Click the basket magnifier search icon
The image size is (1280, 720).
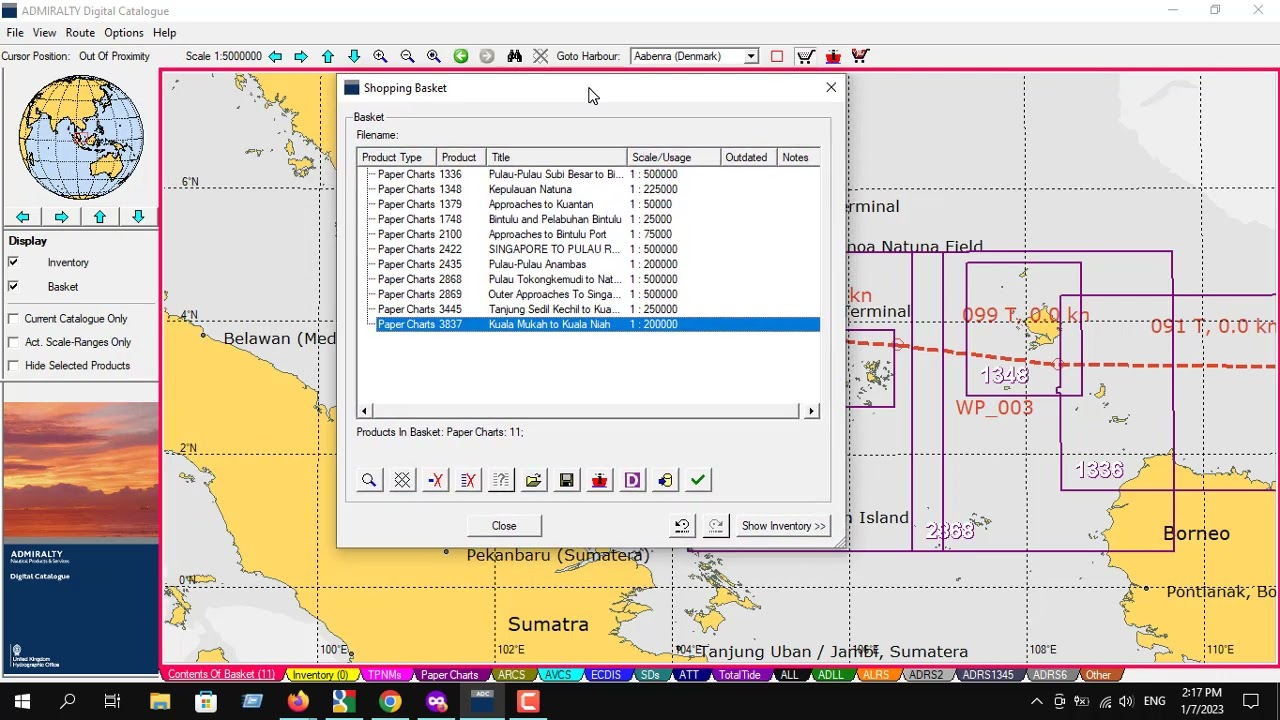click(369, 481)
